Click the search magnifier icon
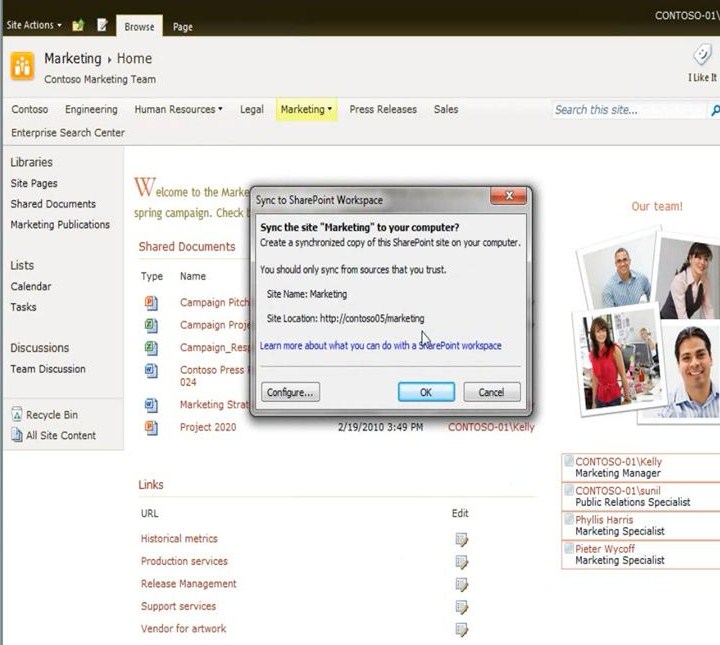 coord(714,110)
